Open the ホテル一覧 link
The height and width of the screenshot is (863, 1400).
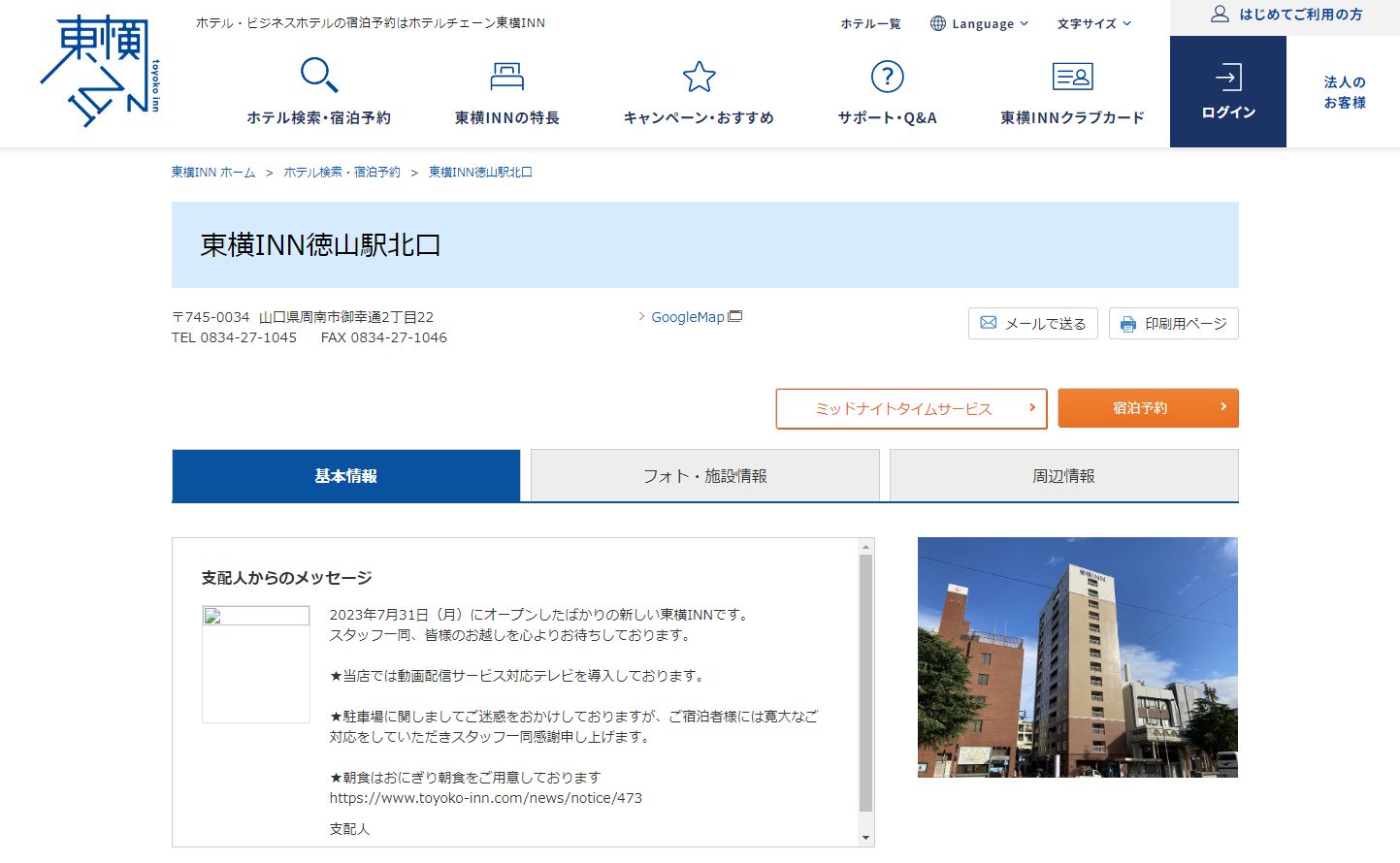pyautogui.click(x=870, y=23)
